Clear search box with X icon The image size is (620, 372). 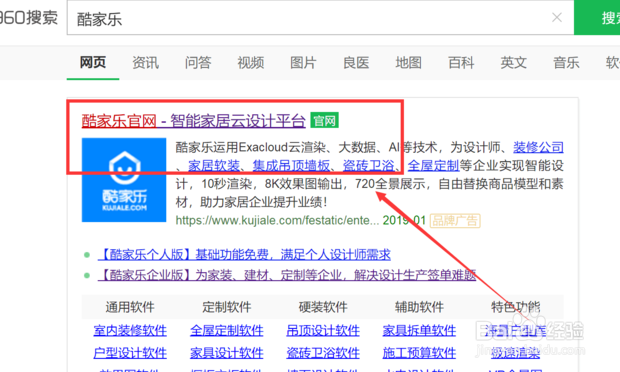557,17
